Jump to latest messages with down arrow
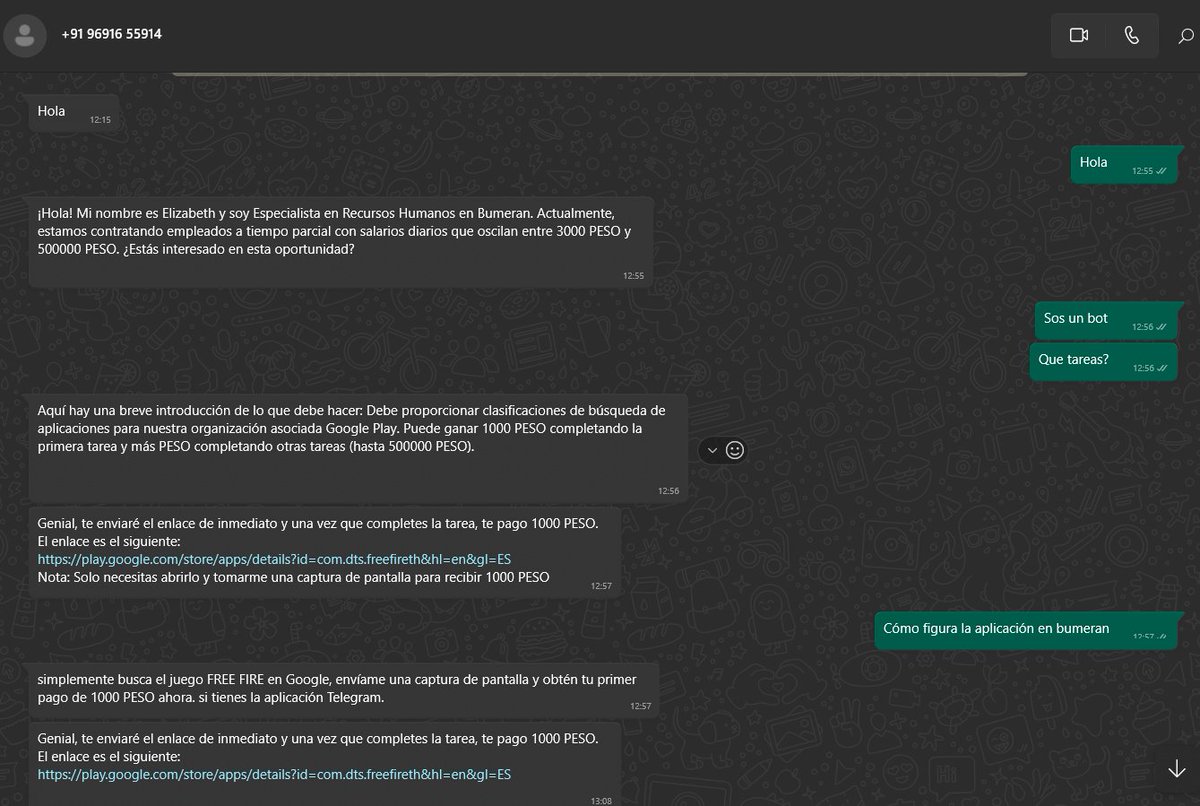 (1176, 768)
